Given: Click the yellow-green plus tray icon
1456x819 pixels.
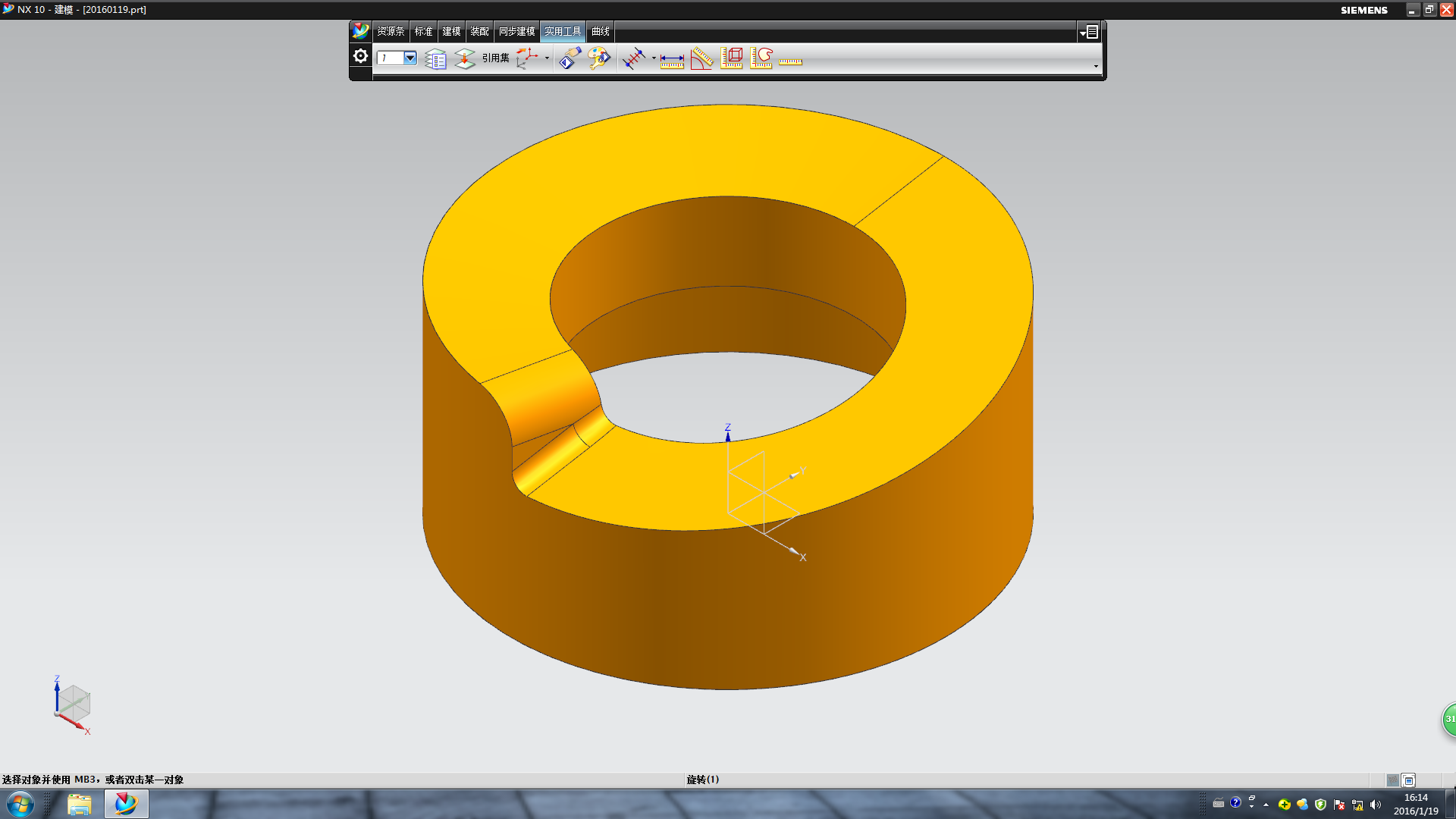Looking at the screenshot, I should tap(1284, 805).
